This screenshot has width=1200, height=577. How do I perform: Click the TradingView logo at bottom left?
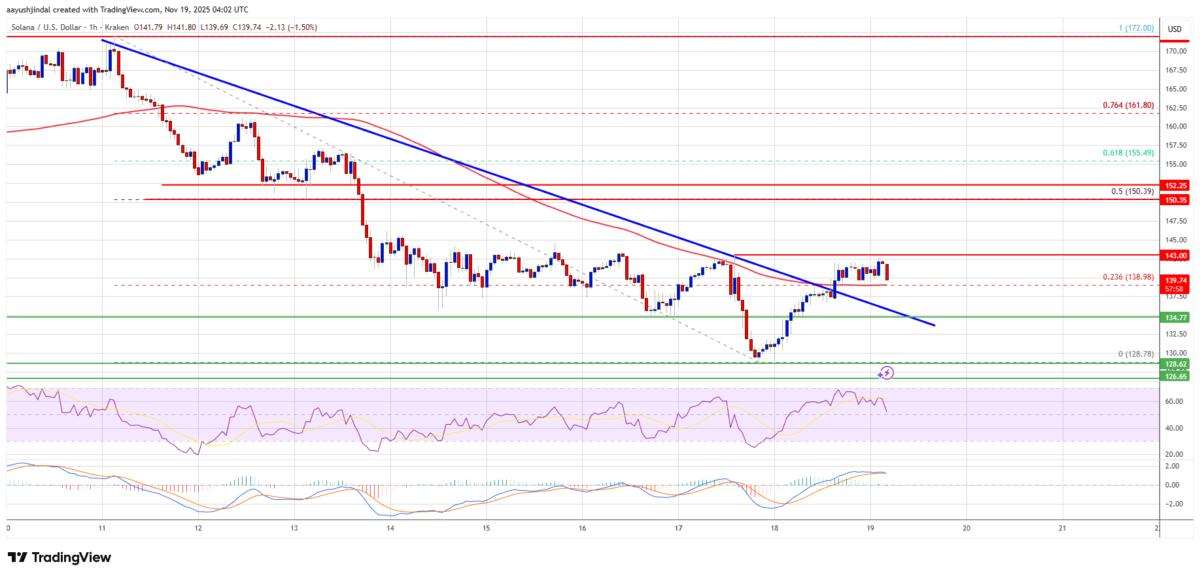point(60,557)
